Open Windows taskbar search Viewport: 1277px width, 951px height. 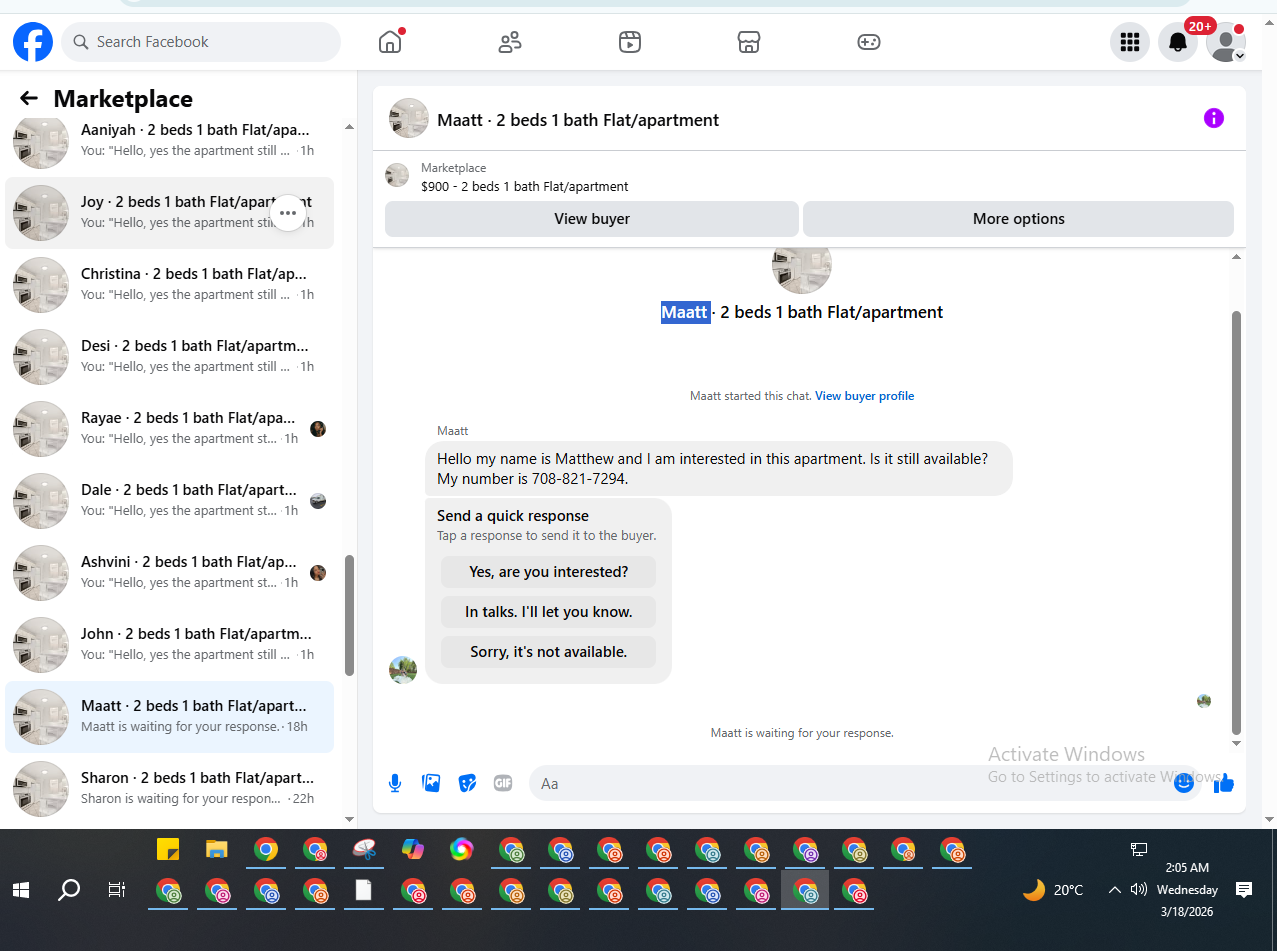click(68, 889)
